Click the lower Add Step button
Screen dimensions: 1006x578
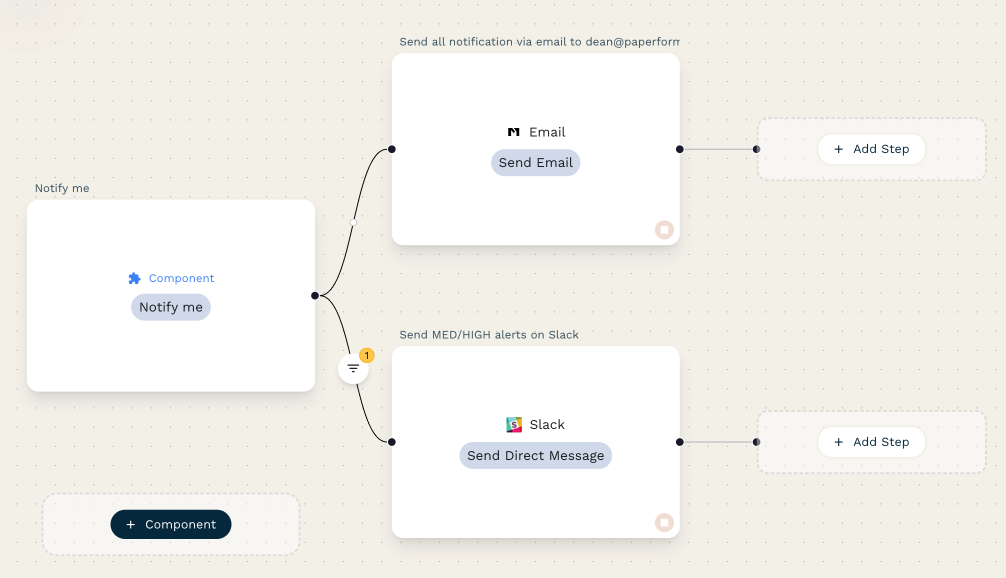(872, 441)
